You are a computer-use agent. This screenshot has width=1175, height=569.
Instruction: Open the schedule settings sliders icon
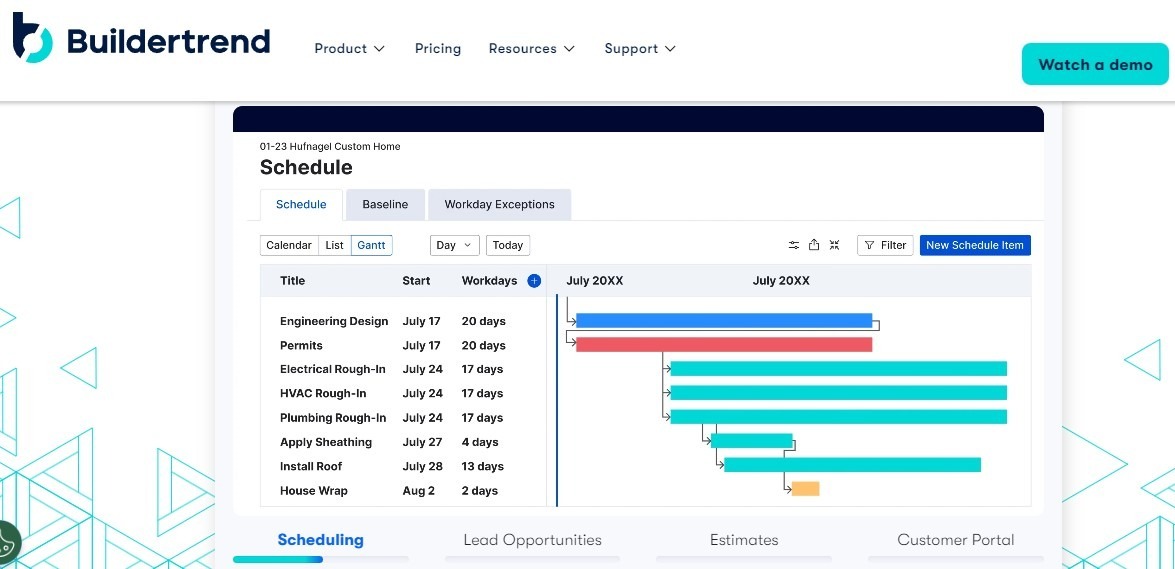tap(794, 245)
